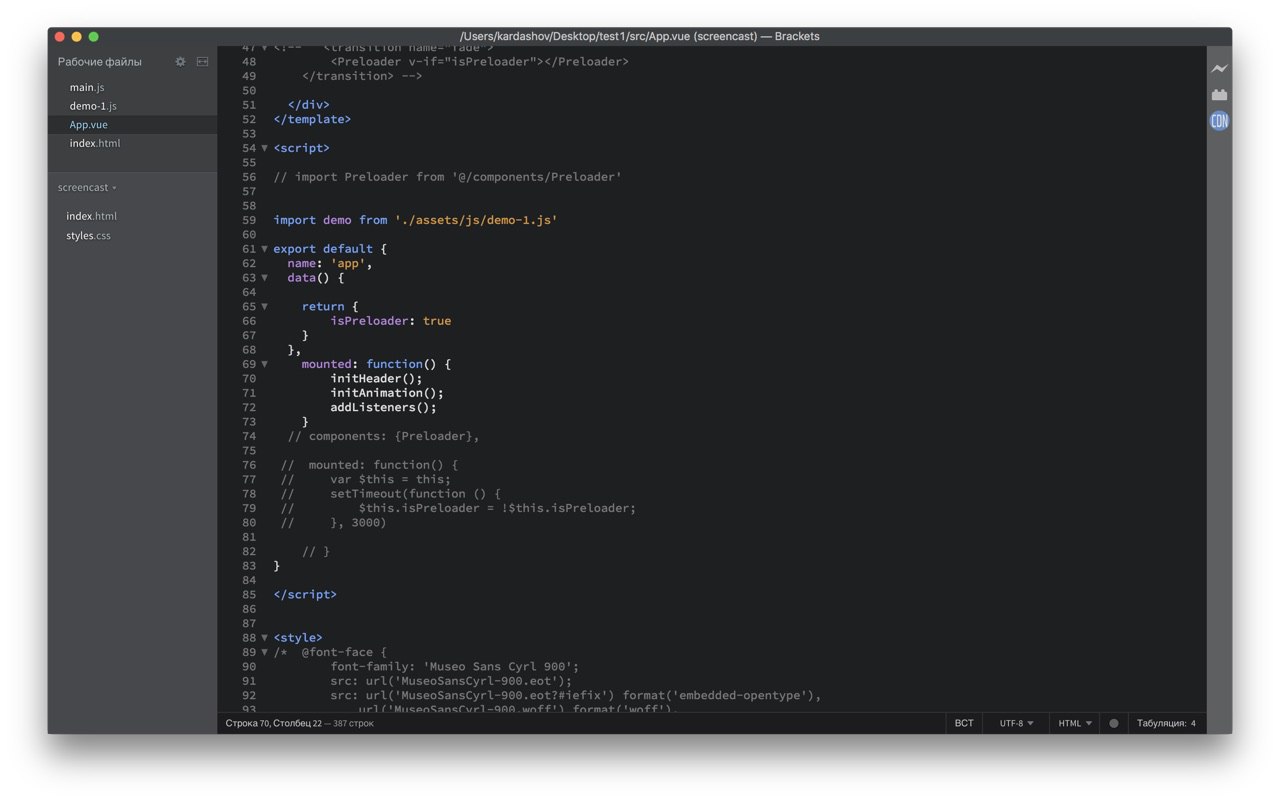The width and height of the screenshot is (1280, 802).
Task: Collapse the mounted function at line 69
Action: pos(264,364)
